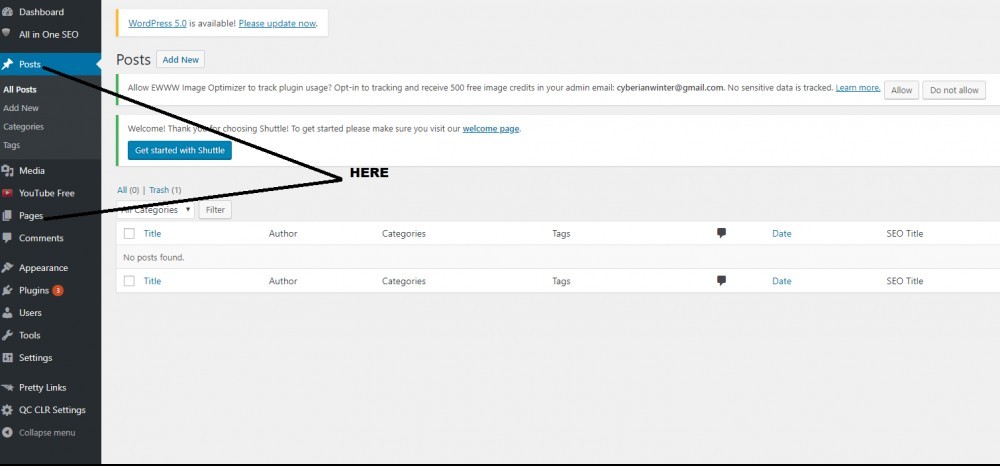Open Appearance menu item

point(43,268)
